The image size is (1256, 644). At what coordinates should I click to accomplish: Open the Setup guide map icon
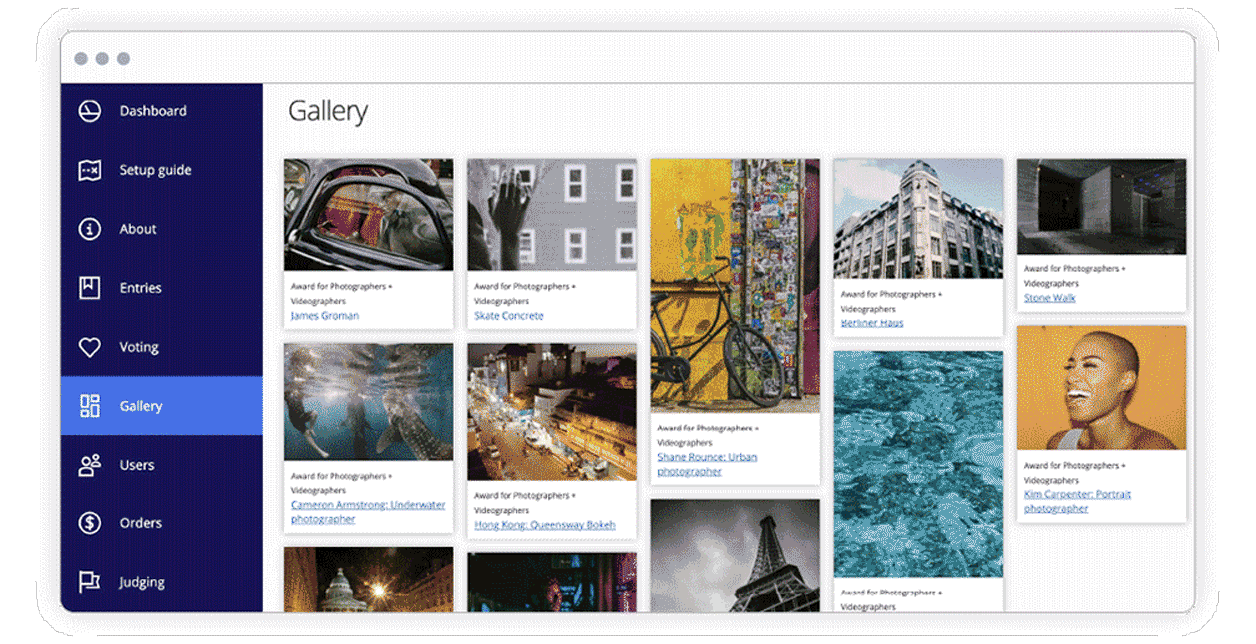[88, 169]
